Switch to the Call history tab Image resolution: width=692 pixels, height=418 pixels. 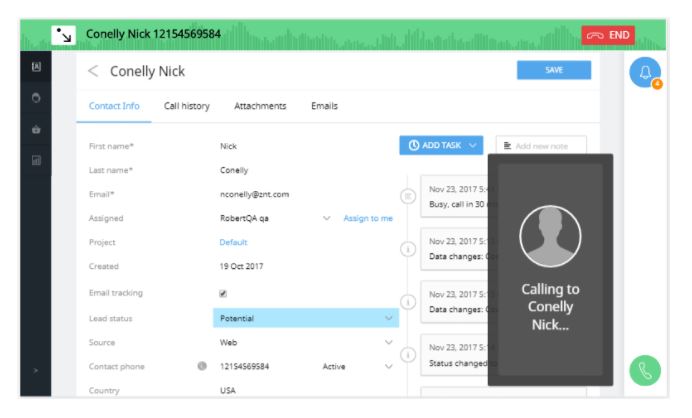(187, 106)
